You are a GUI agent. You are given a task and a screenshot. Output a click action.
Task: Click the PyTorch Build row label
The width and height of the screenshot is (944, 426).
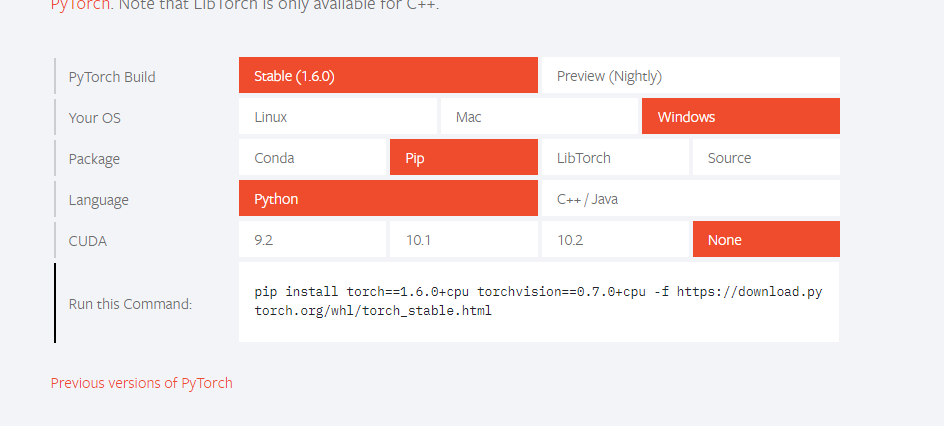112,77
